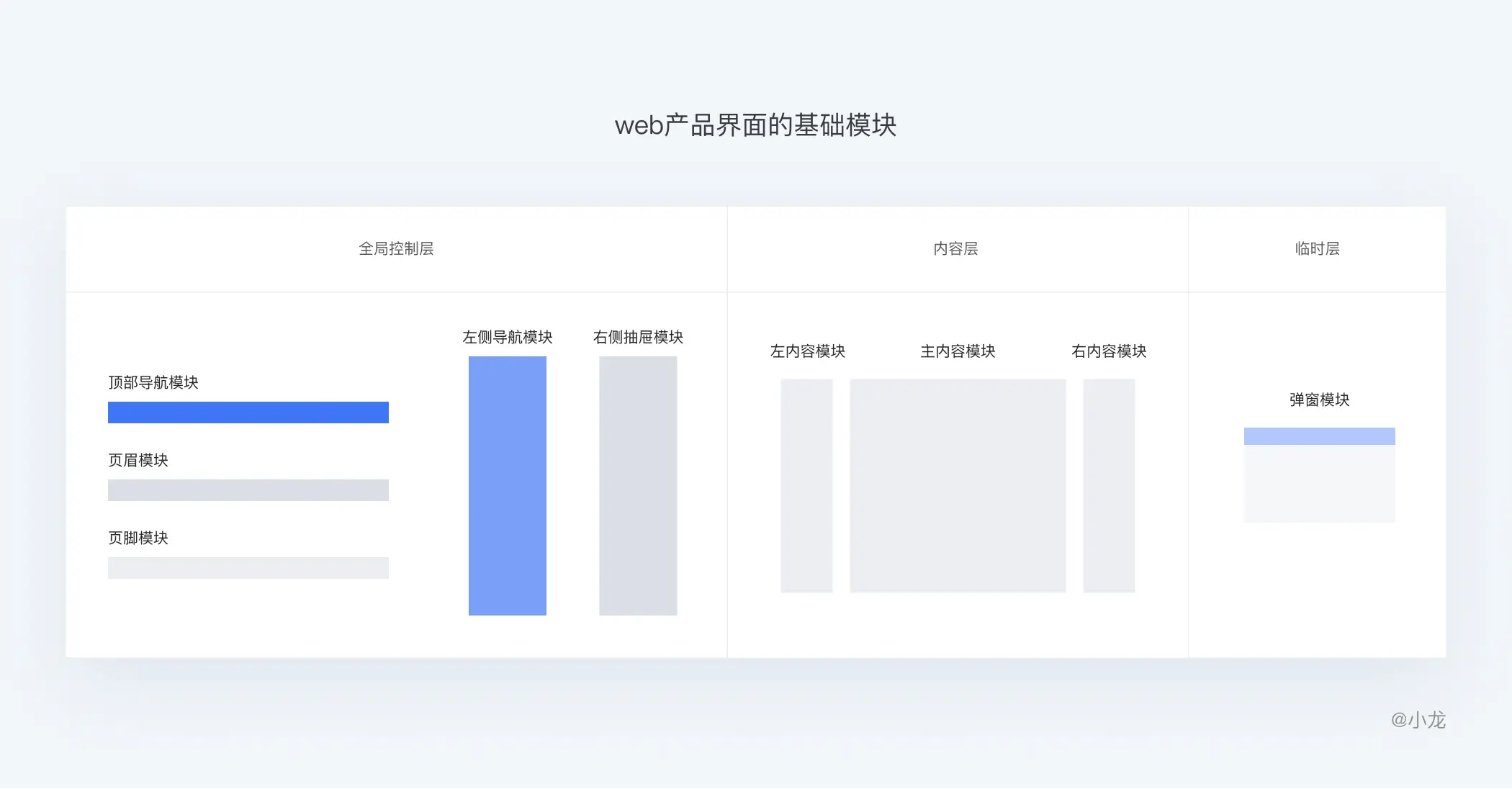The height and width of the screenshot is (789, 1512).
Task: Click the 顶部导航模块 label
Action: pyautogui.click(x=153, y=382)
